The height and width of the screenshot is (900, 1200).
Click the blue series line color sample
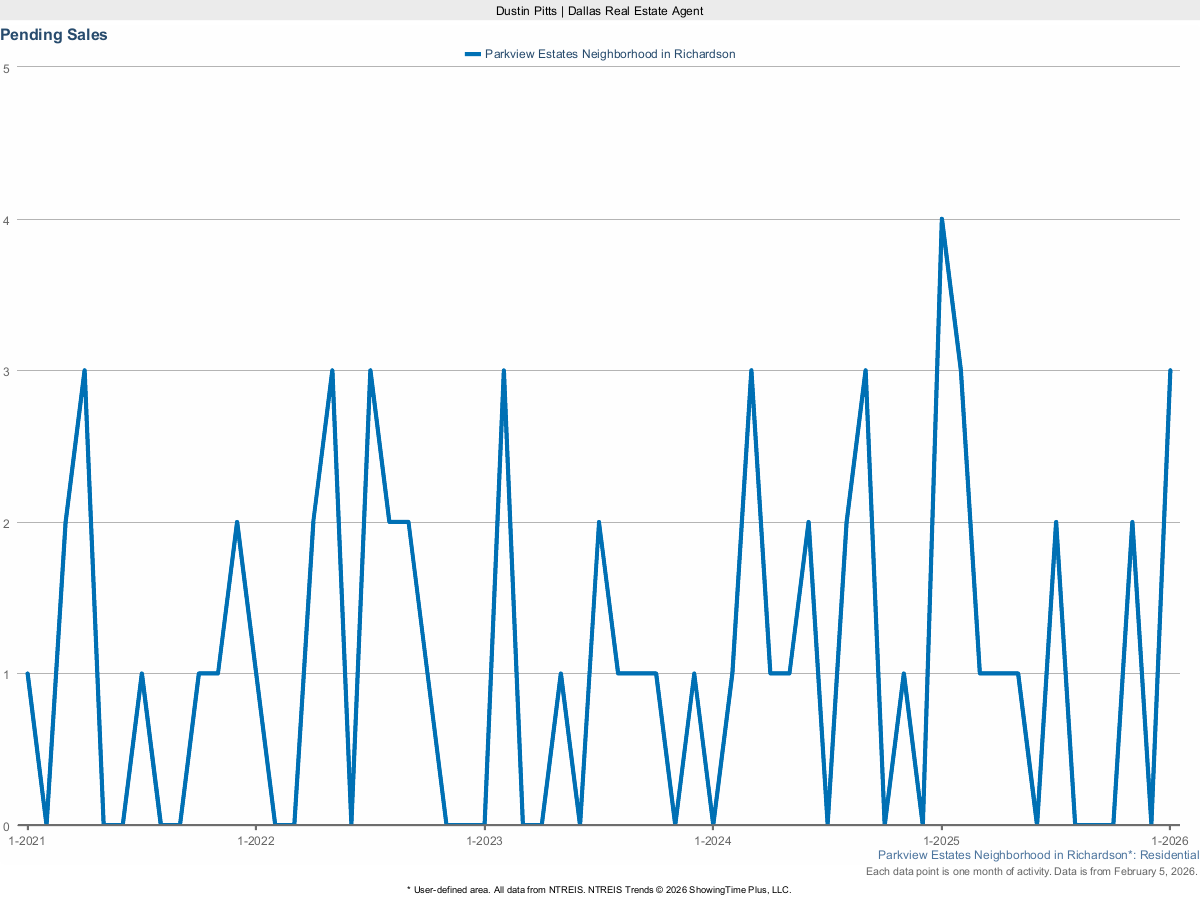(472, 54)
